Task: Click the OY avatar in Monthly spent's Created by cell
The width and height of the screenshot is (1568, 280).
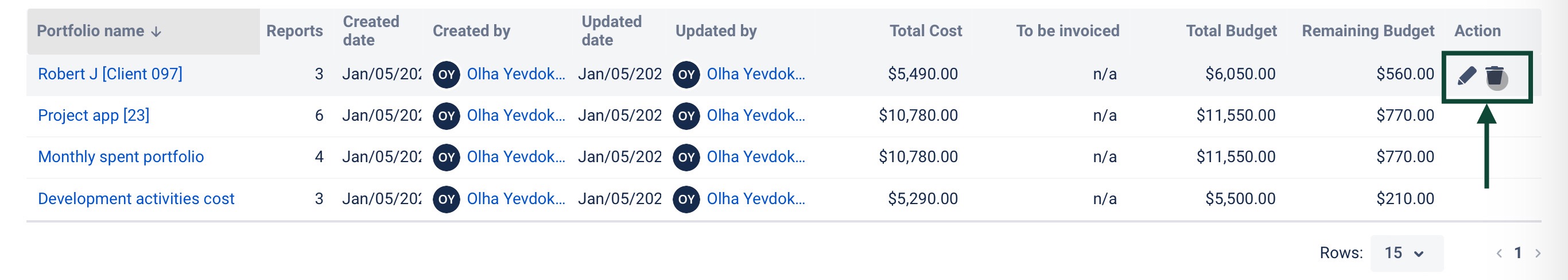Action: point(446,158)
